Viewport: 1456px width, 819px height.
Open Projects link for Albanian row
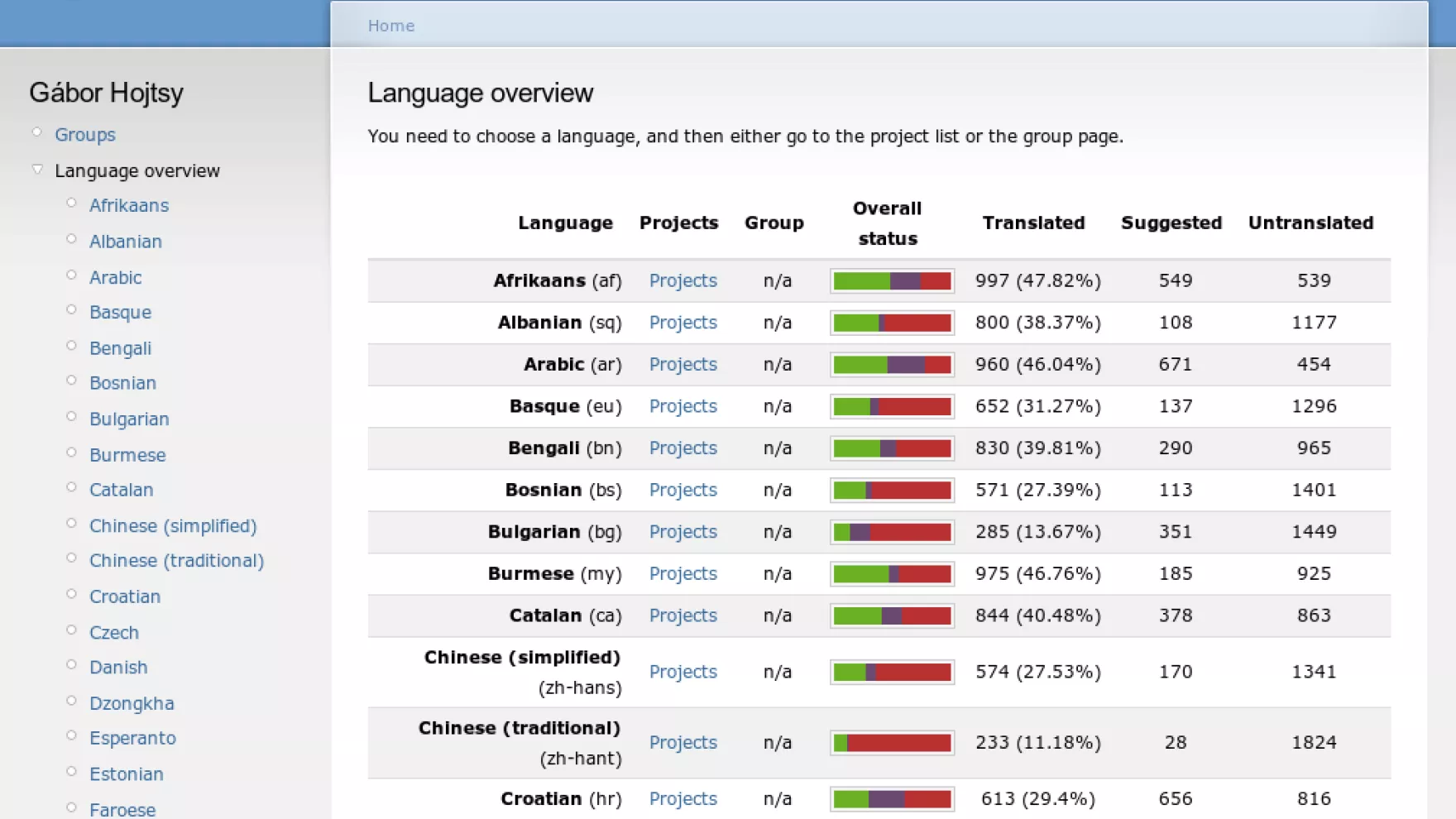tap(683, 323)
